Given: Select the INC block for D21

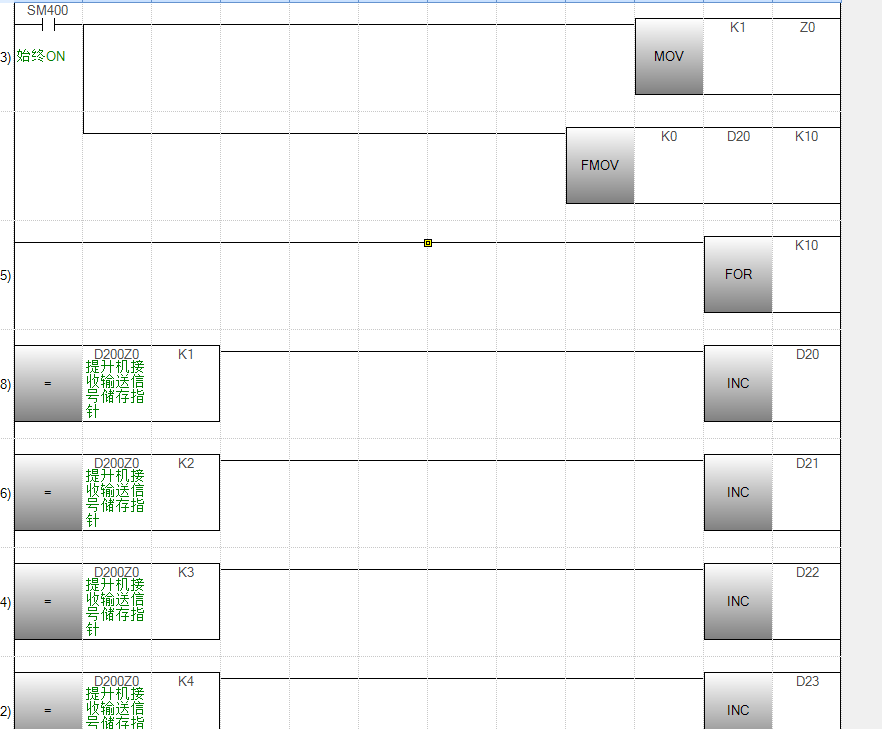Looking at the screenshot, I should tap(738, 492).
